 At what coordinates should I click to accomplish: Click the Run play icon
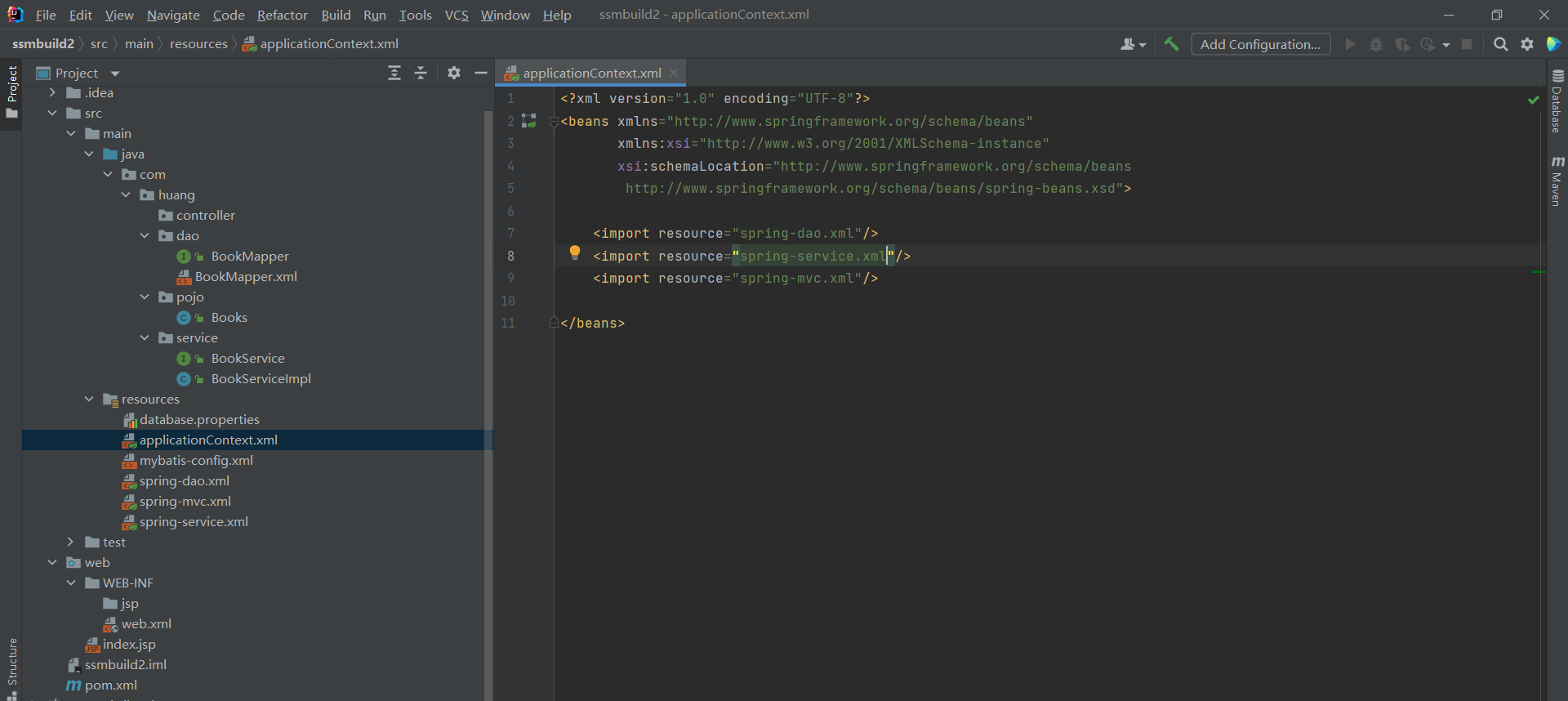coord(1350,44)
